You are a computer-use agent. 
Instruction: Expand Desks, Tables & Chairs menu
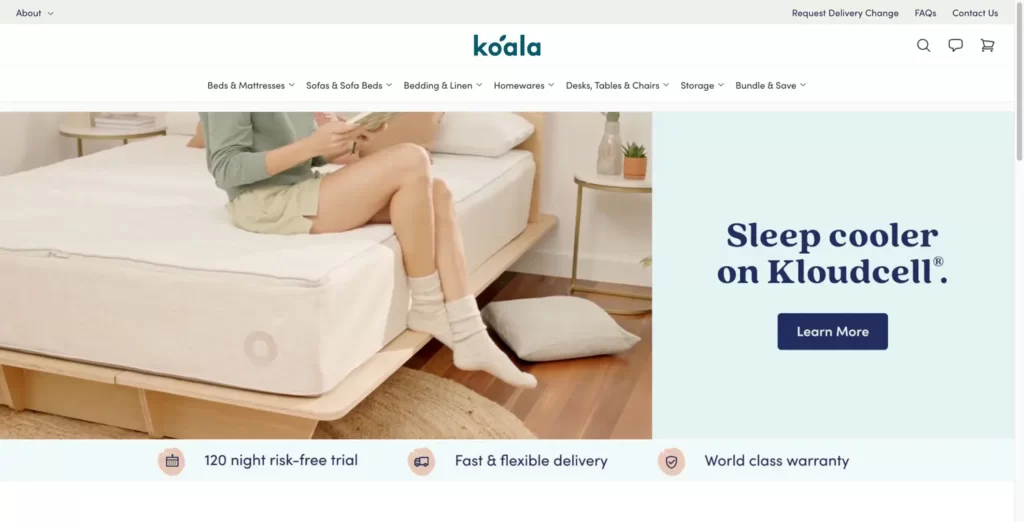(617, 86)
